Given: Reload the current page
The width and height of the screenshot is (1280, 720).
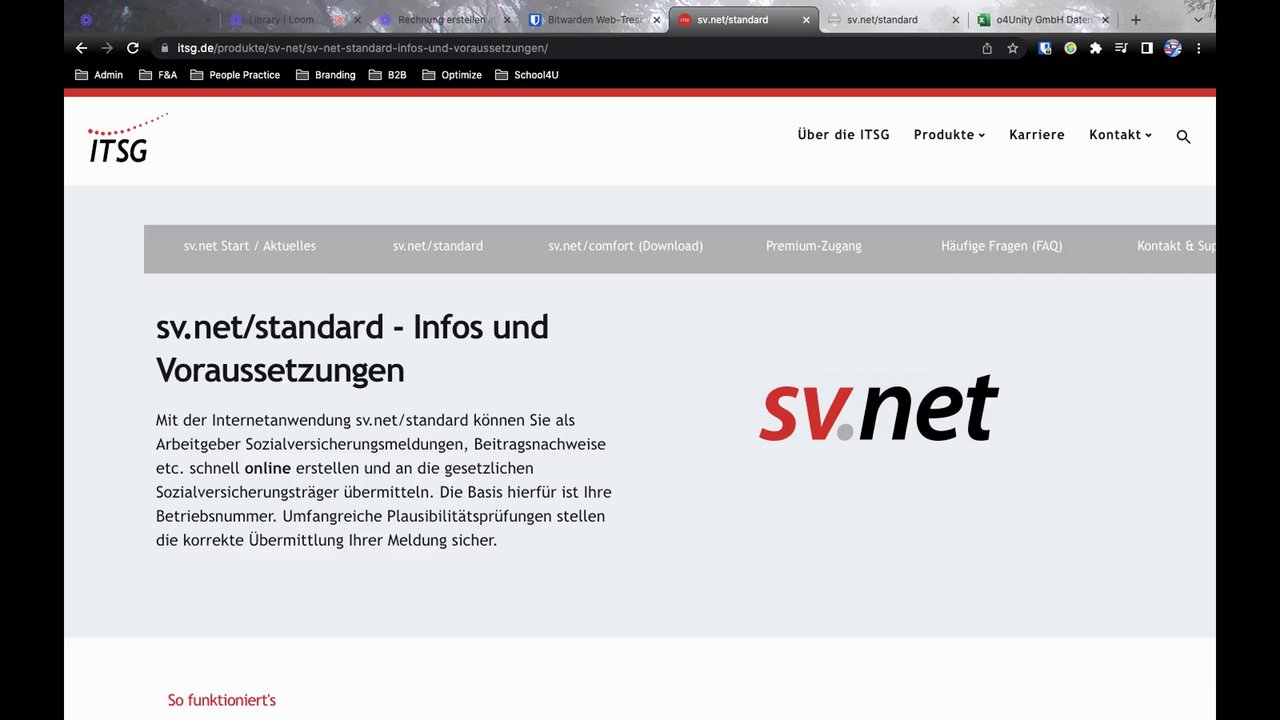Looking at the screenshot, I should [x=133, y=48].
